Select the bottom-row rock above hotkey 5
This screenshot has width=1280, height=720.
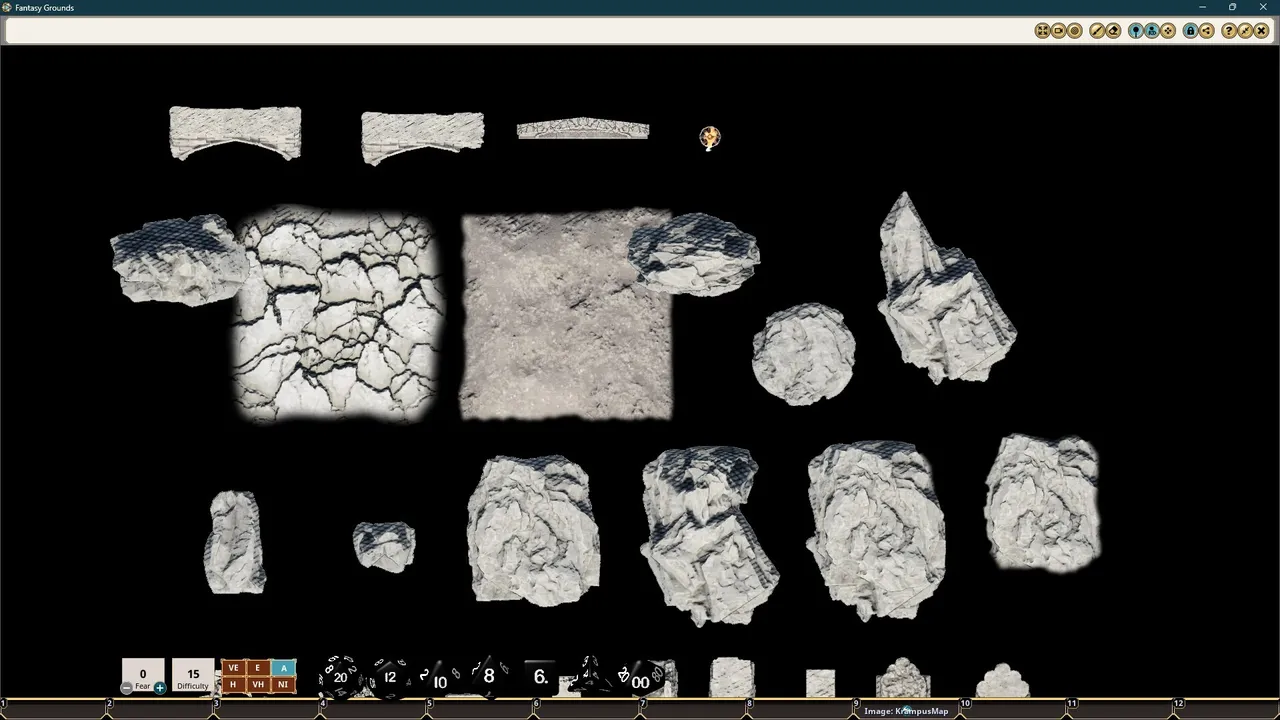(x=533, y=530)
